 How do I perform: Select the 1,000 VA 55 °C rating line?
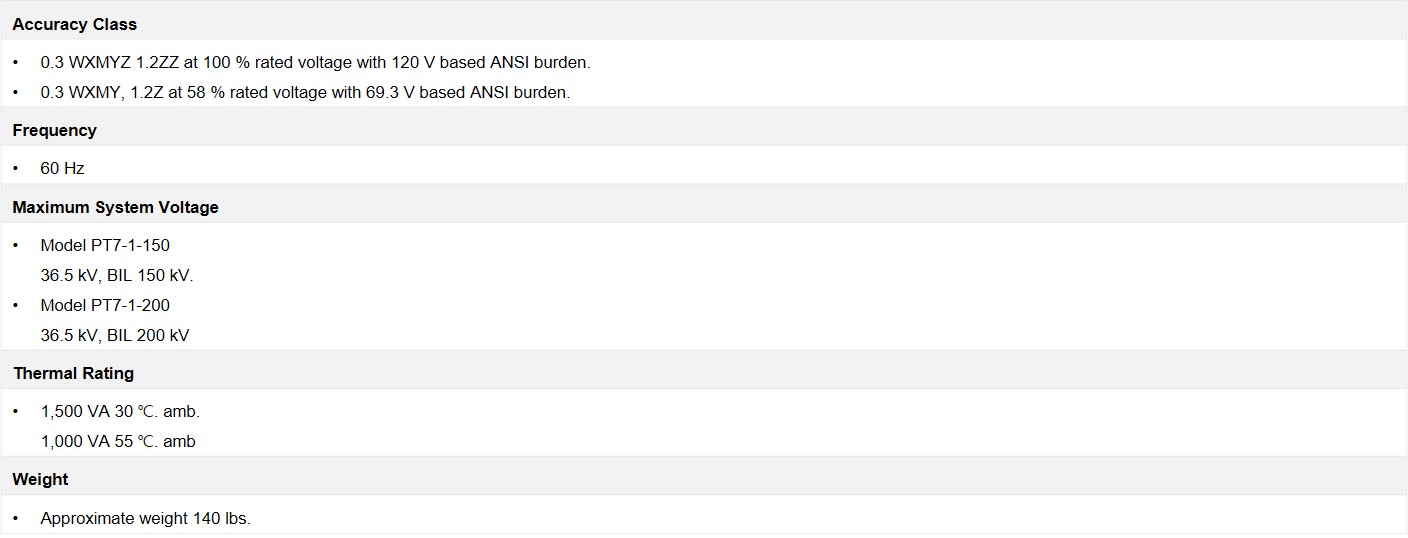pyautogui.click(x=118, y=441)
